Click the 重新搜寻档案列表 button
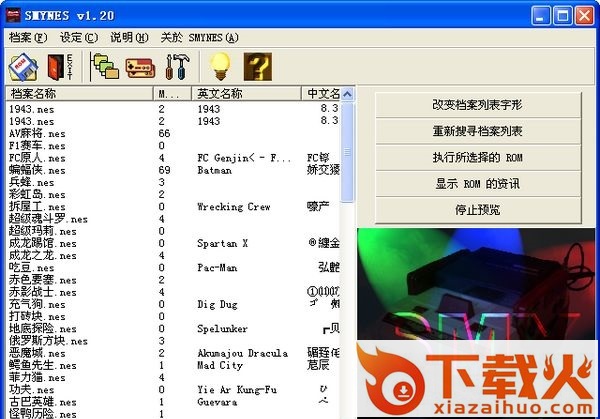 click(478, 131)
